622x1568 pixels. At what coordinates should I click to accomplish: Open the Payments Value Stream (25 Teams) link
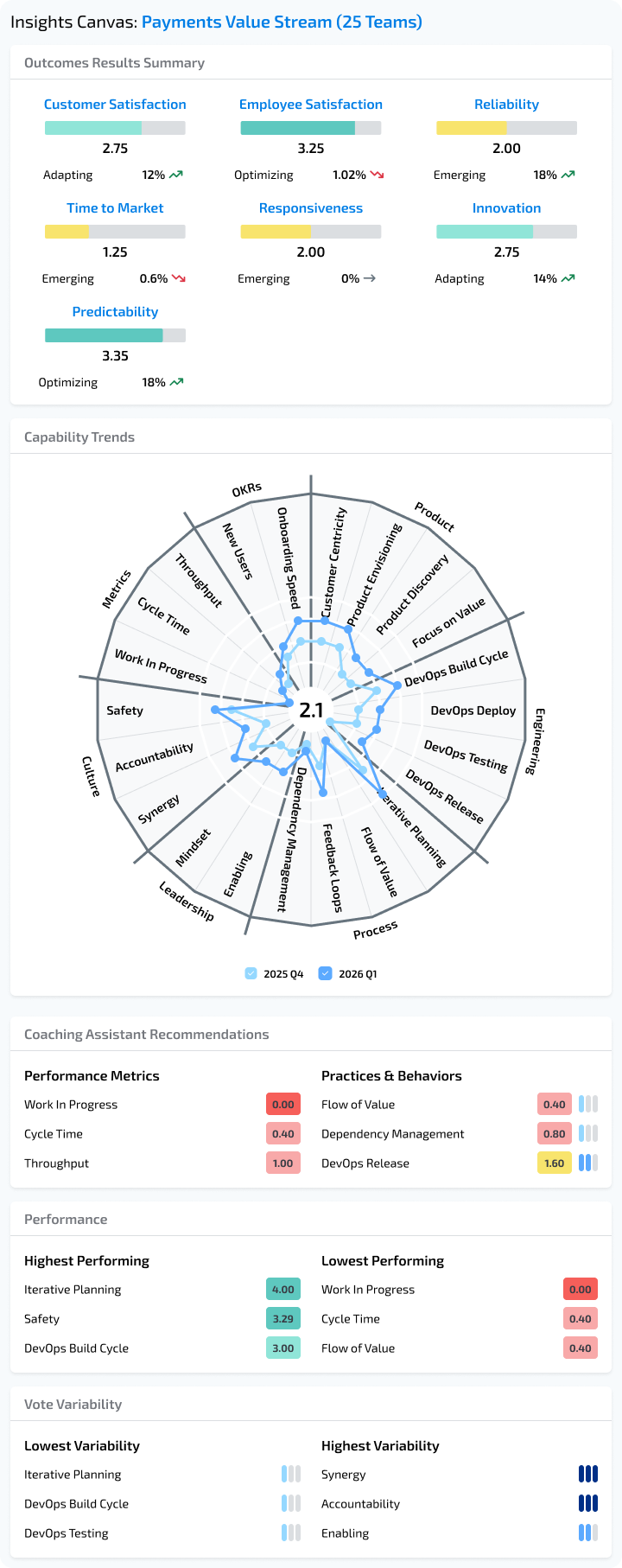pos(283,22)
